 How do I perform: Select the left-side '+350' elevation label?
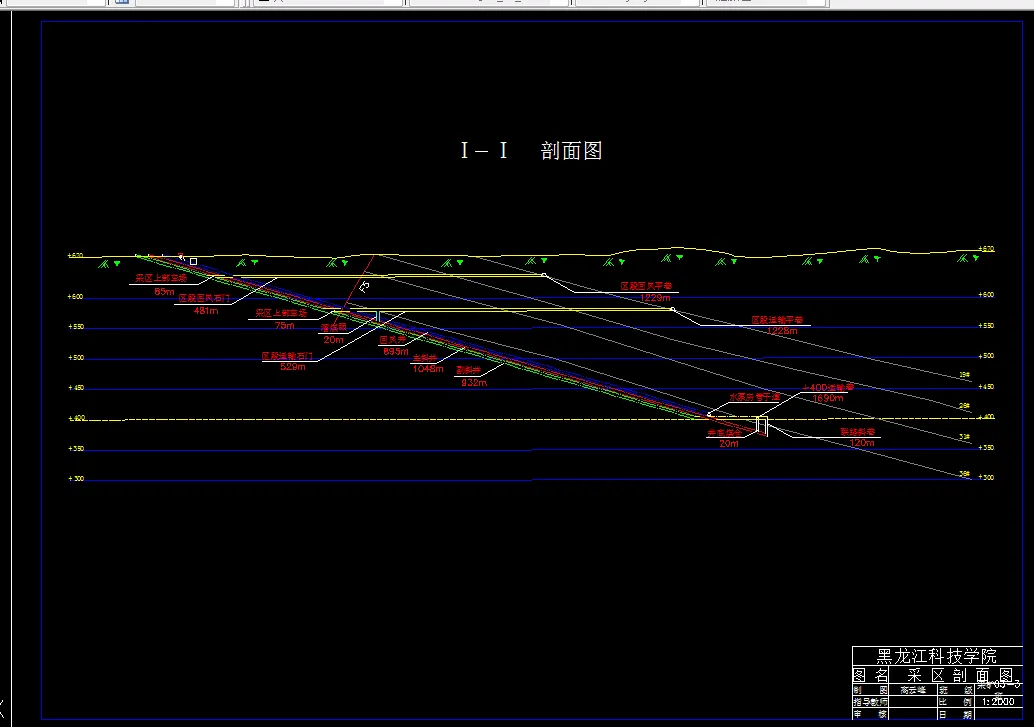[x=76, y=449]
